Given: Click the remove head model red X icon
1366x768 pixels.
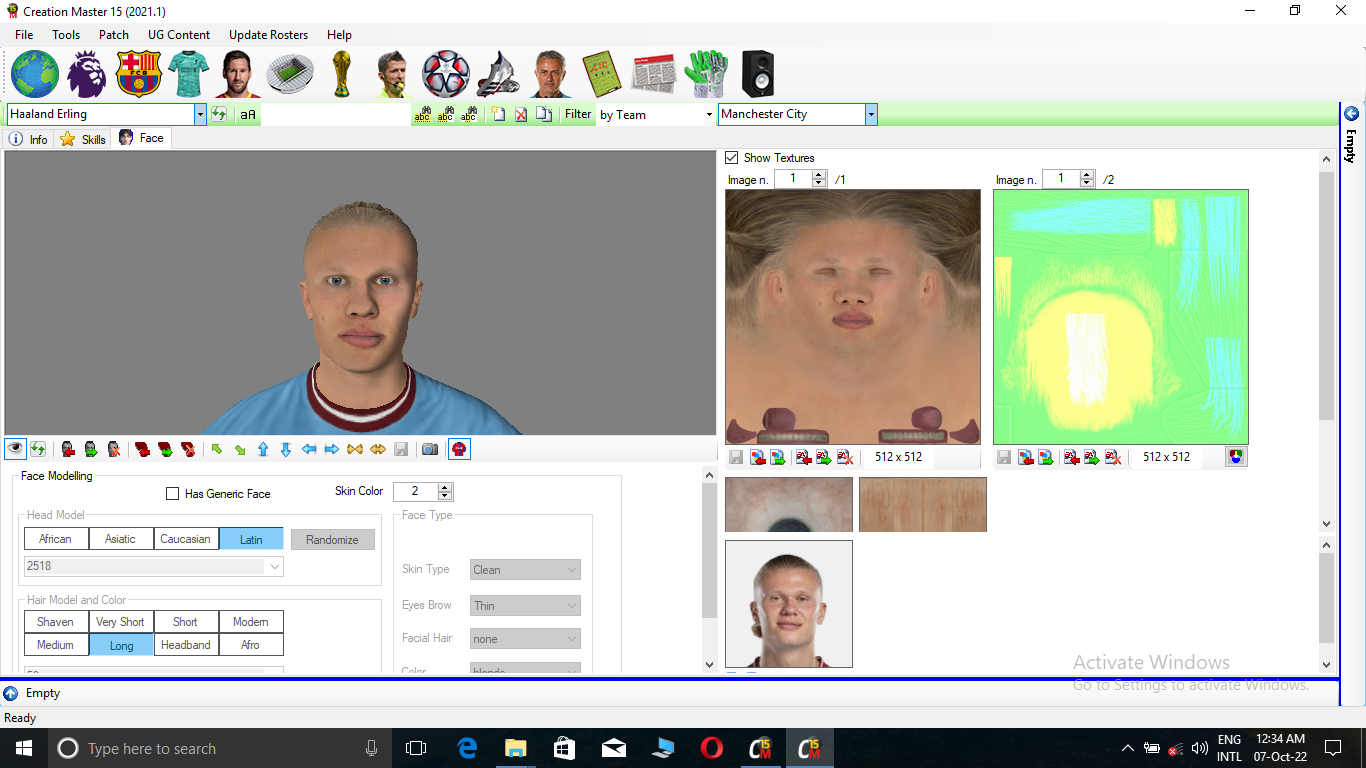Looking at the screenshot, I should point(114,449).
